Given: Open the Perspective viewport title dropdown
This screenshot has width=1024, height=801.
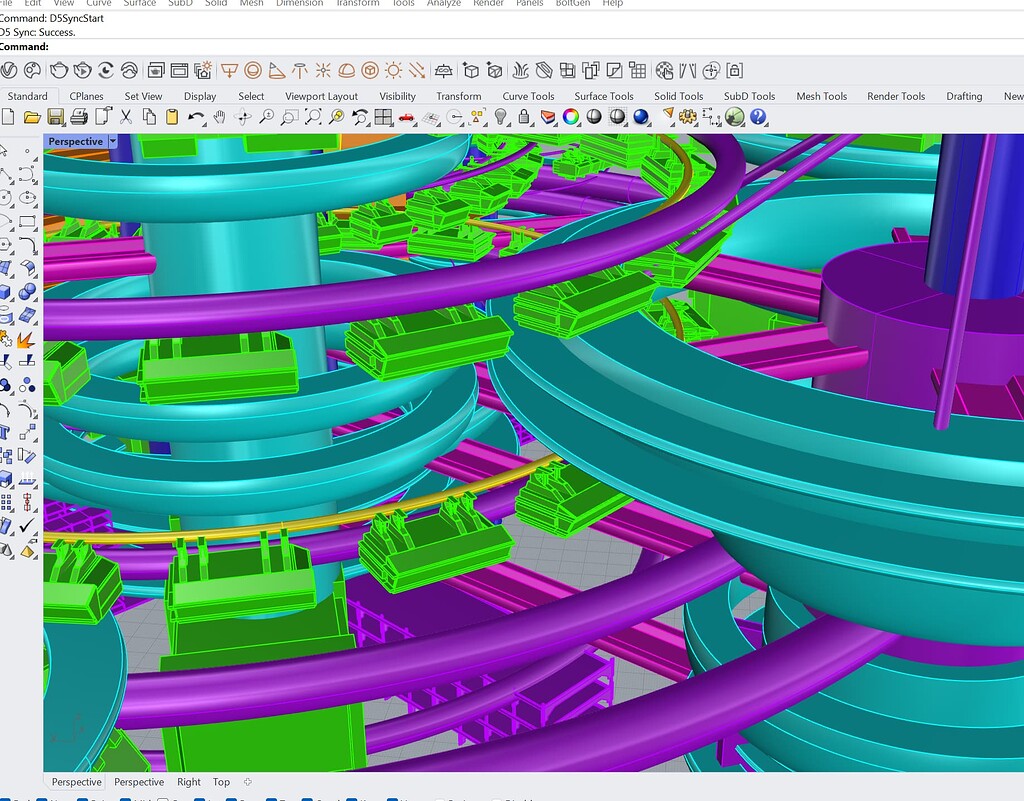Looking at the screenshot, I should pos(112,141).
